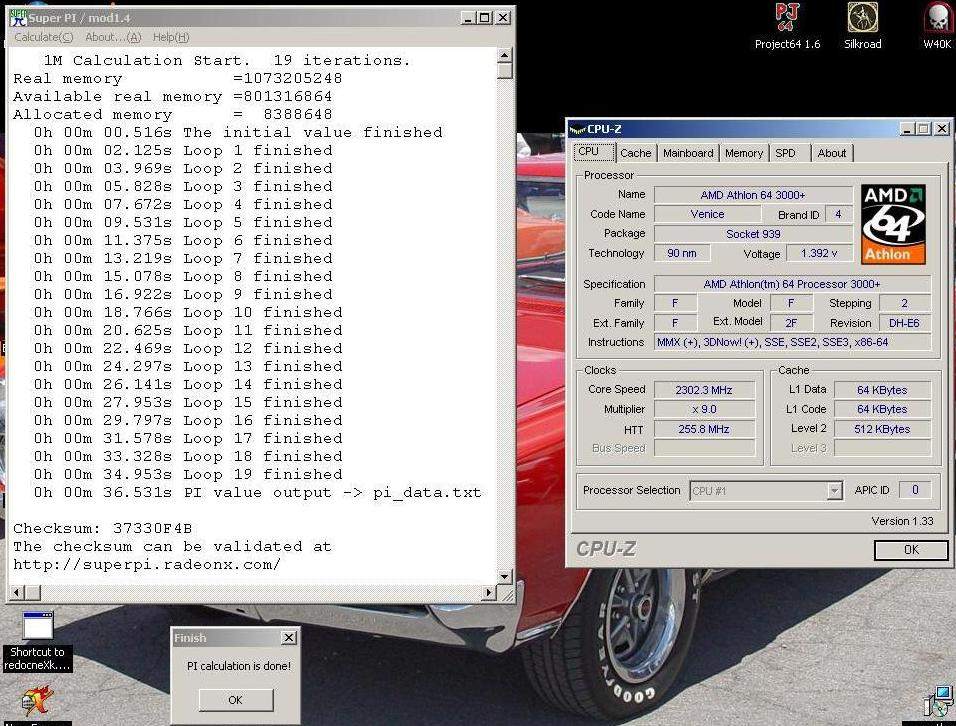This screenshot has width=956, height=726.
Task: Click the 1M Calculation Start line
Action: pos(227,60)
